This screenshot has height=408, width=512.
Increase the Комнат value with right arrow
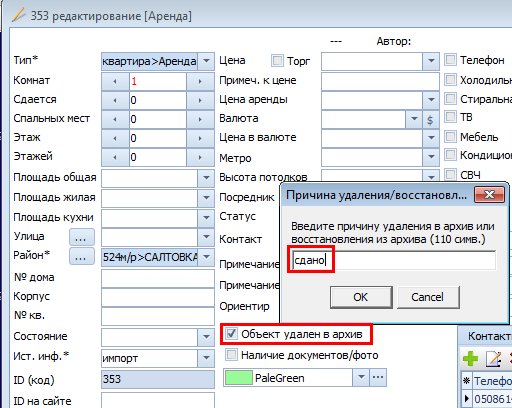[200, 81]
